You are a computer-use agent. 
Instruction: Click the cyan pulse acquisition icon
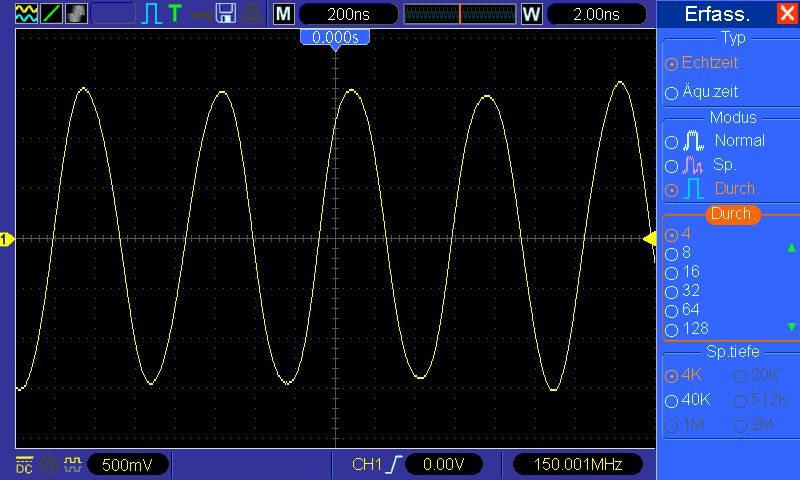151,14
